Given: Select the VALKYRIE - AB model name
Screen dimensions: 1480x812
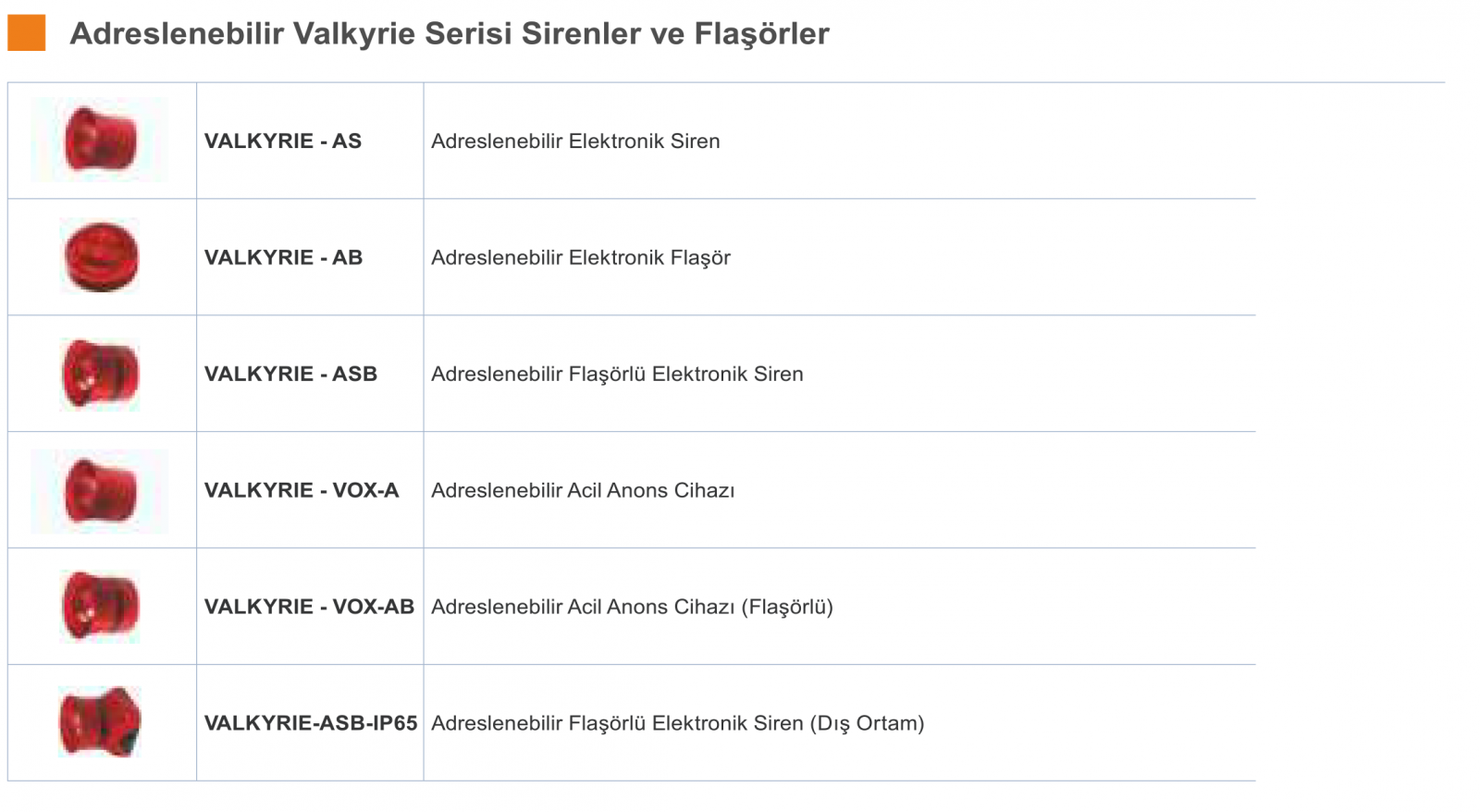Looking at the screenshot, I should (x=283, y=258).
